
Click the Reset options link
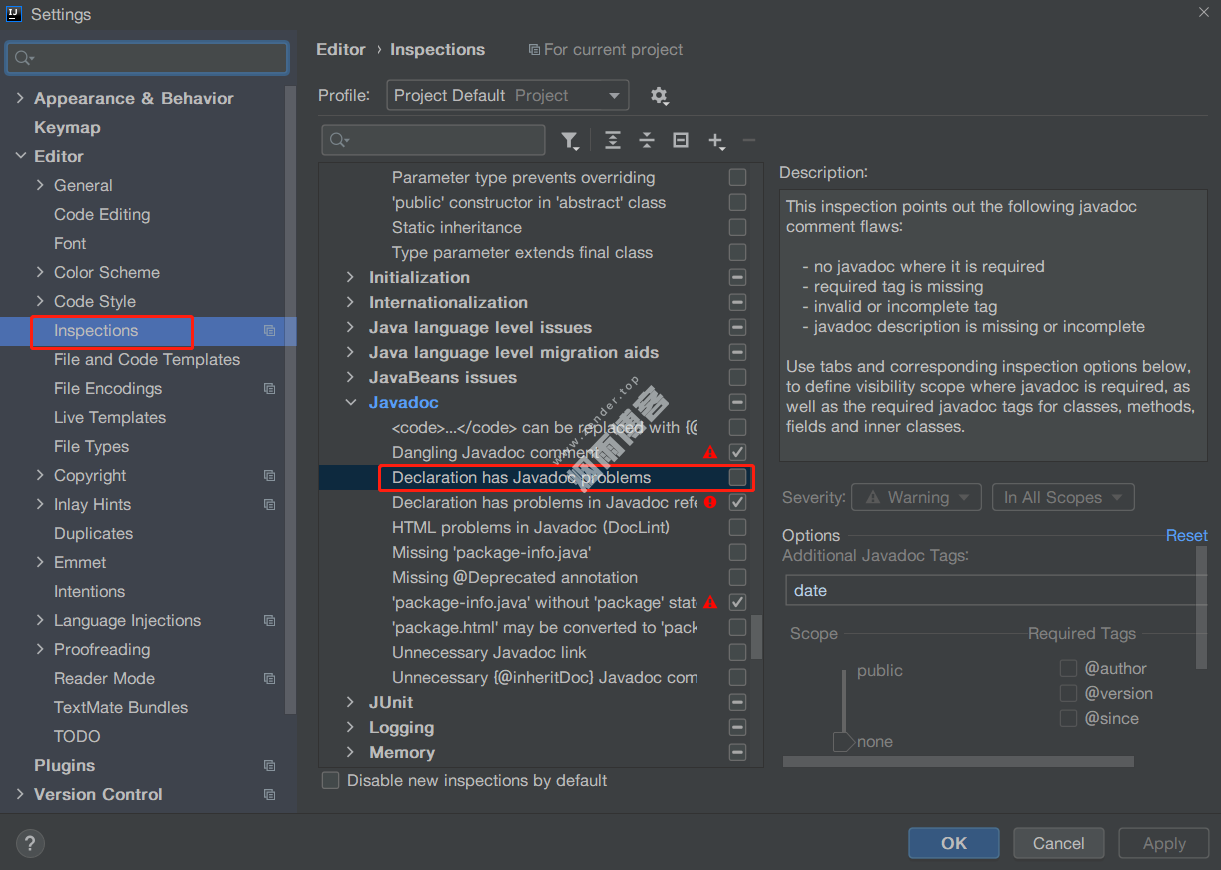(x=1186, y=535)
